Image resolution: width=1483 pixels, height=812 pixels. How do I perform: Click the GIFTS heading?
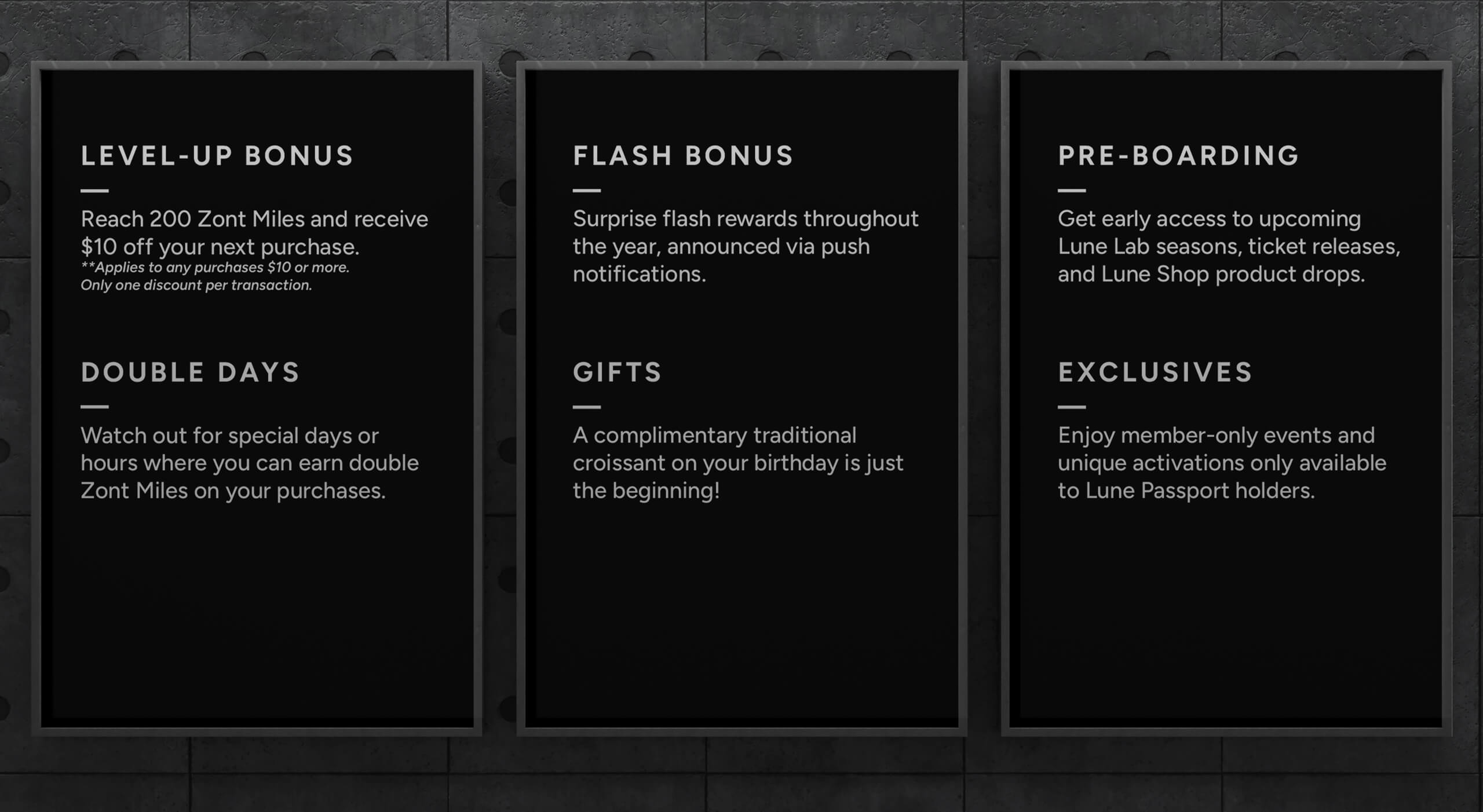pos(617,372)
